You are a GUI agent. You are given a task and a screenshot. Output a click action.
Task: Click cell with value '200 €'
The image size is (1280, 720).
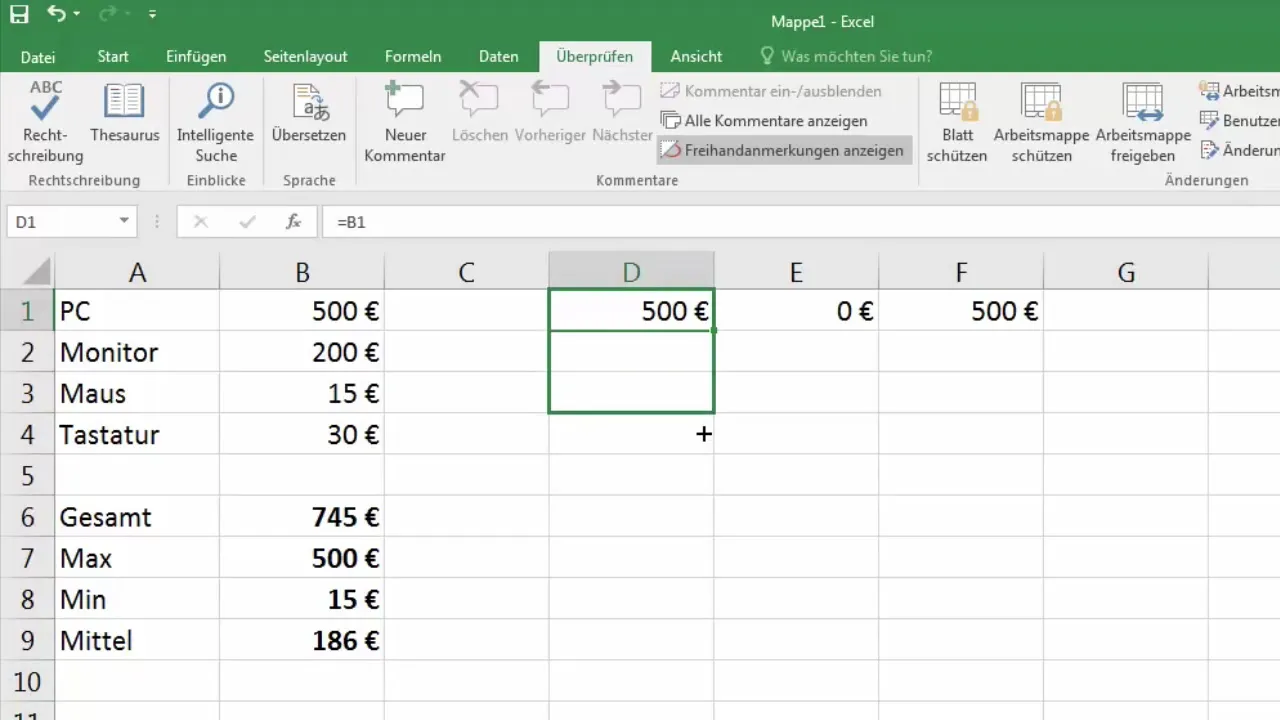[302, 352]
